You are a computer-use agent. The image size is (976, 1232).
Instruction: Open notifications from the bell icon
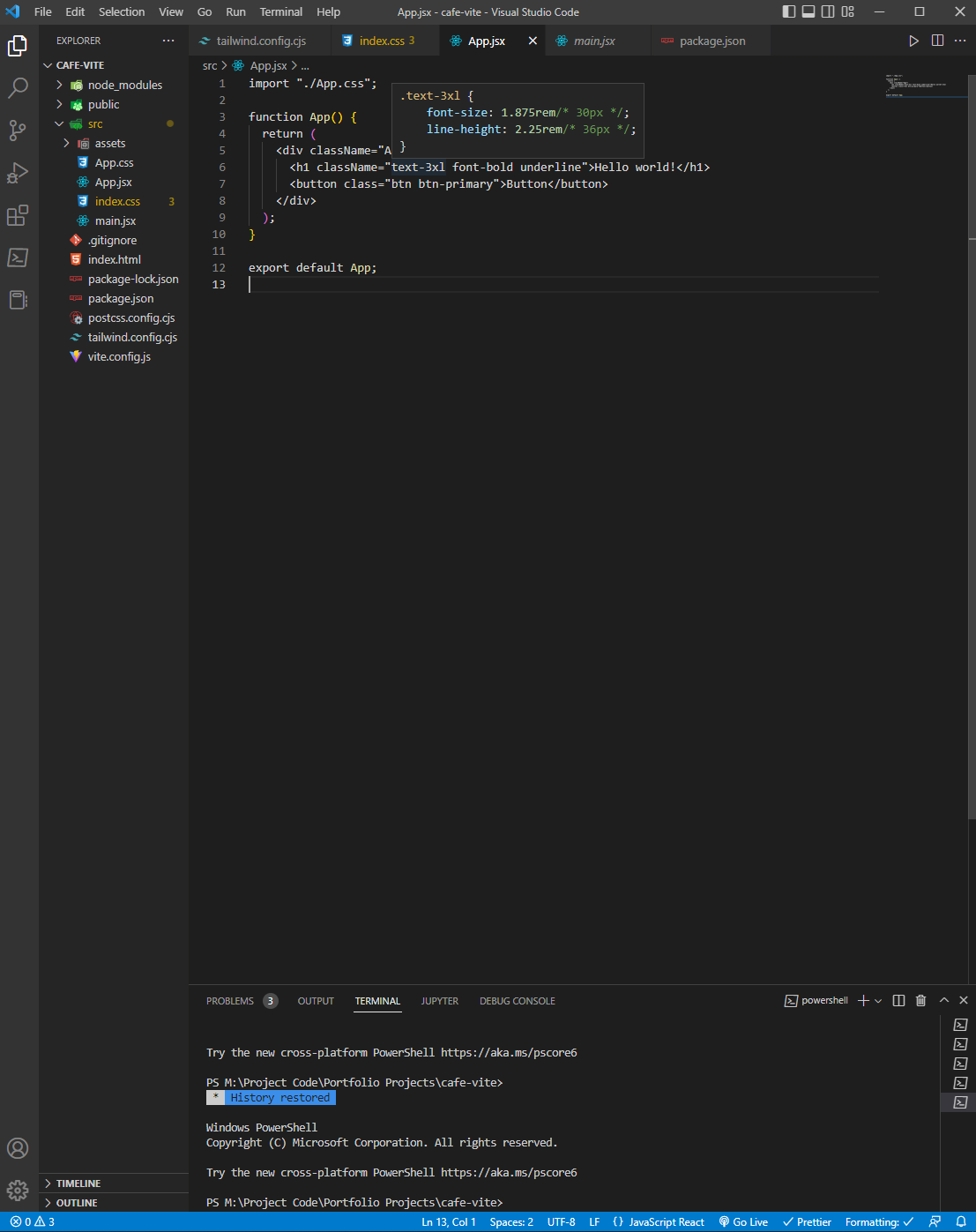(x=962, y=1222)
